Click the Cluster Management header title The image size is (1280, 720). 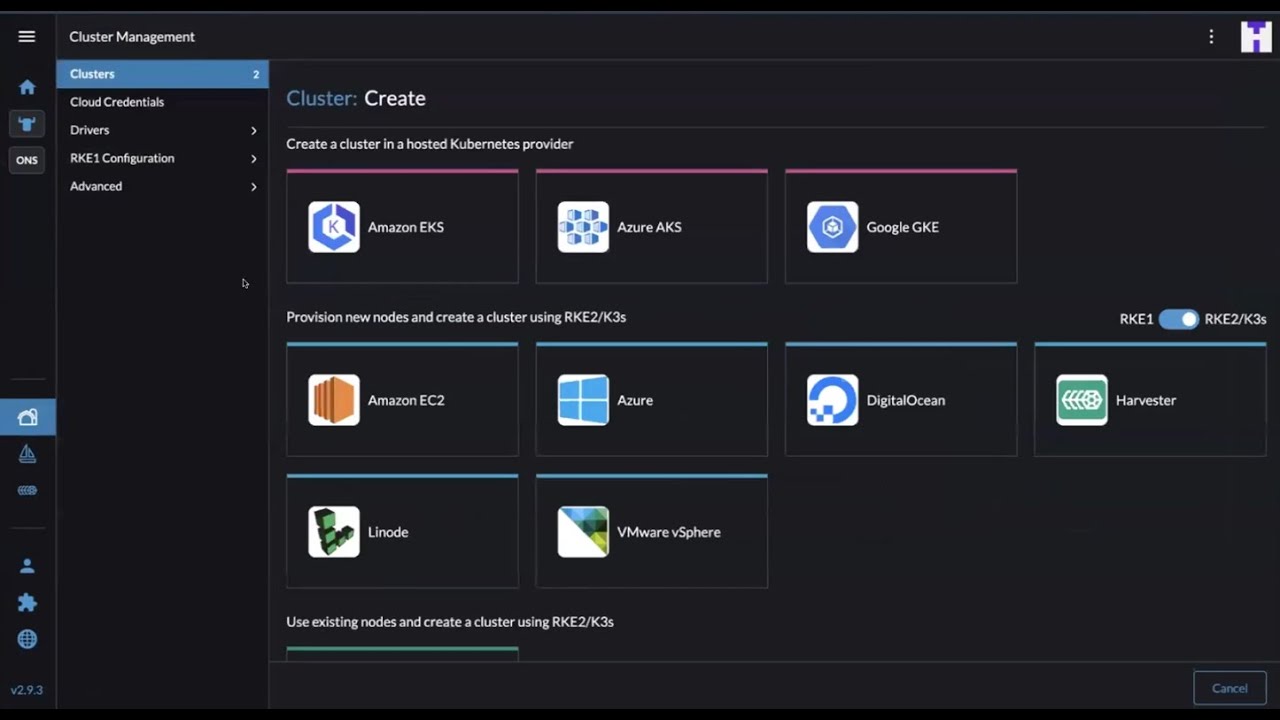132,37
